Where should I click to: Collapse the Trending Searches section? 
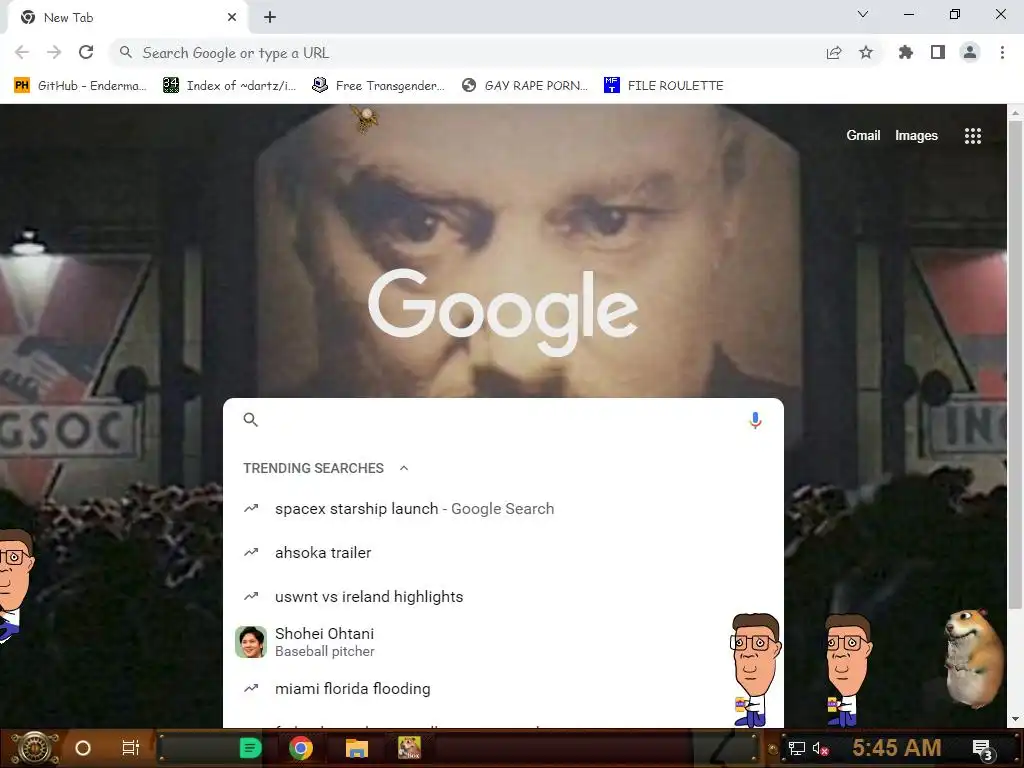(404, 468)
